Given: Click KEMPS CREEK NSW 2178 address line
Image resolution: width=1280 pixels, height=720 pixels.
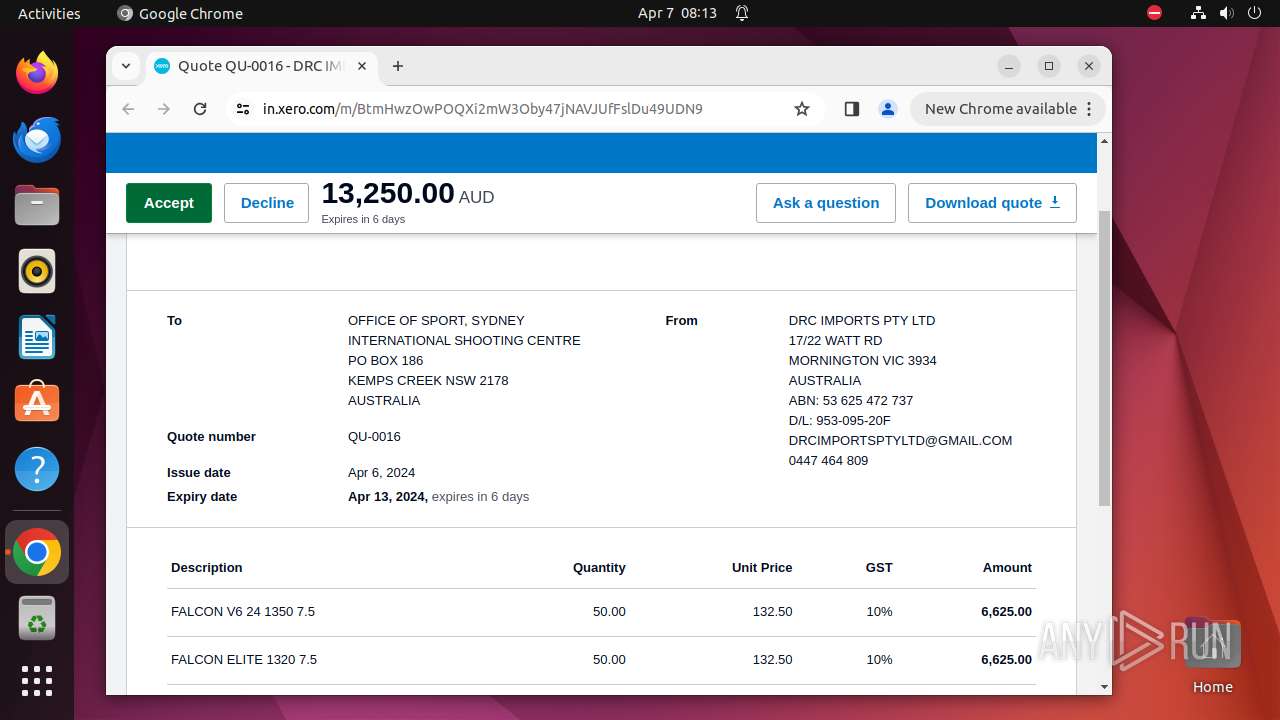Looking at the screenshot, I should [x=428, y=381].
